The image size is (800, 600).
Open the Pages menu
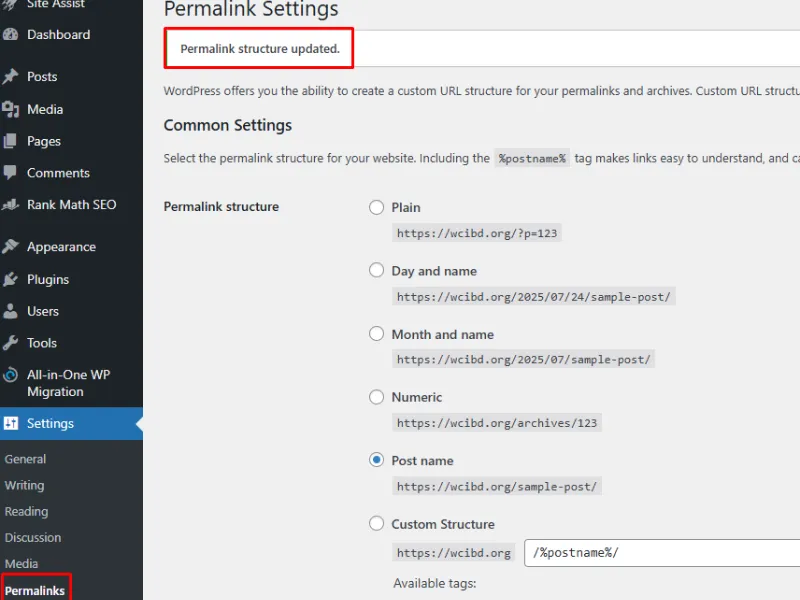click(44, 141)
